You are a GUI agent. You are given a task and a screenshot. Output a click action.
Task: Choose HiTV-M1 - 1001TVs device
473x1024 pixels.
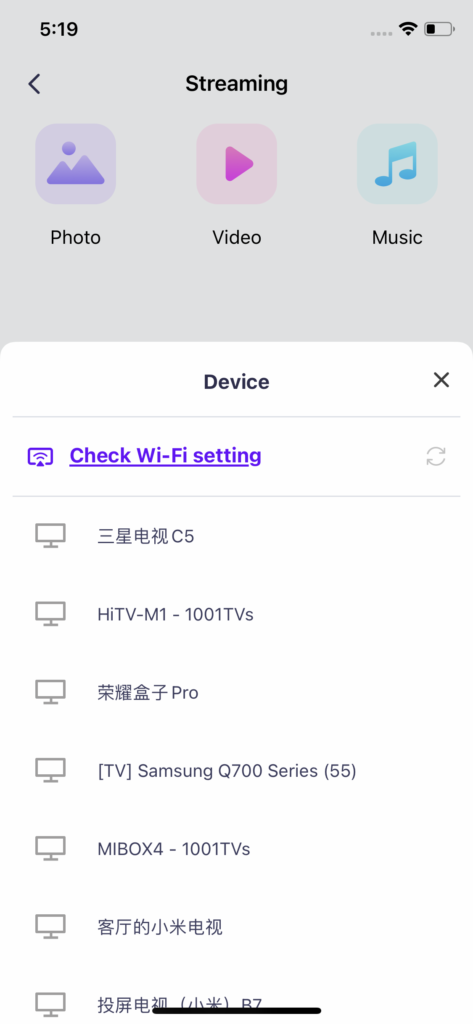(236, 614)
